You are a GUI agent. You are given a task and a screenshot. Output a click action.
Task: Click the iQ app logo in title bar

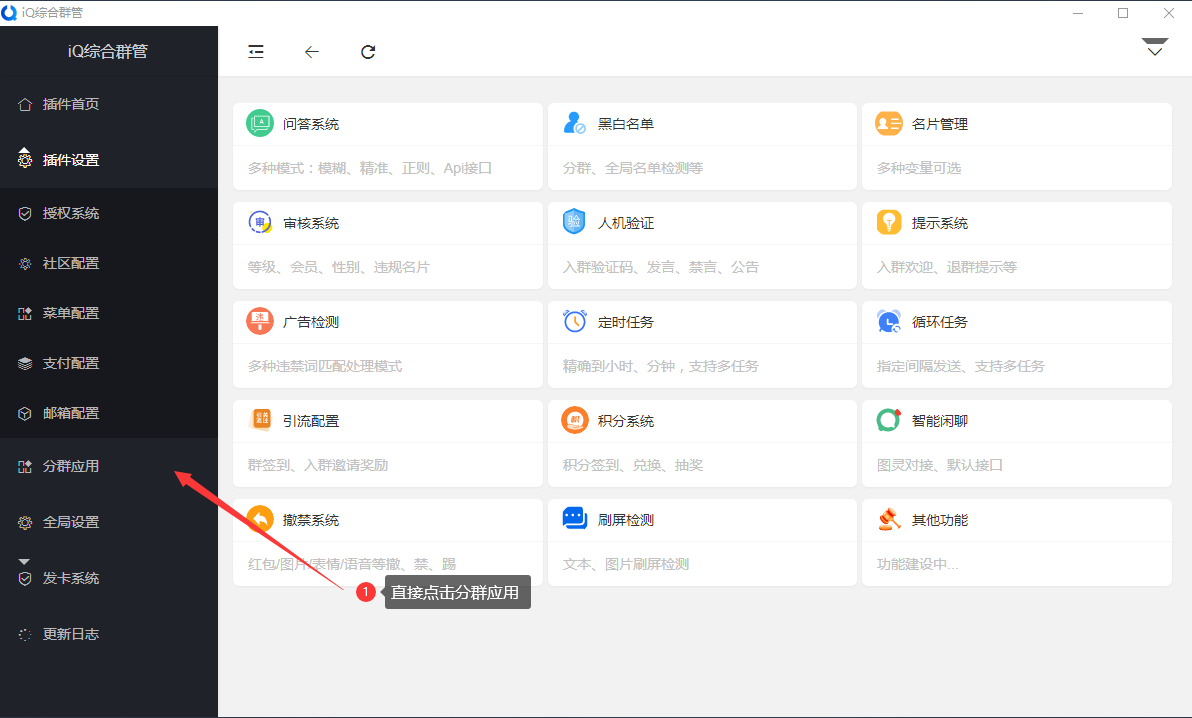[x=9, y=12]
